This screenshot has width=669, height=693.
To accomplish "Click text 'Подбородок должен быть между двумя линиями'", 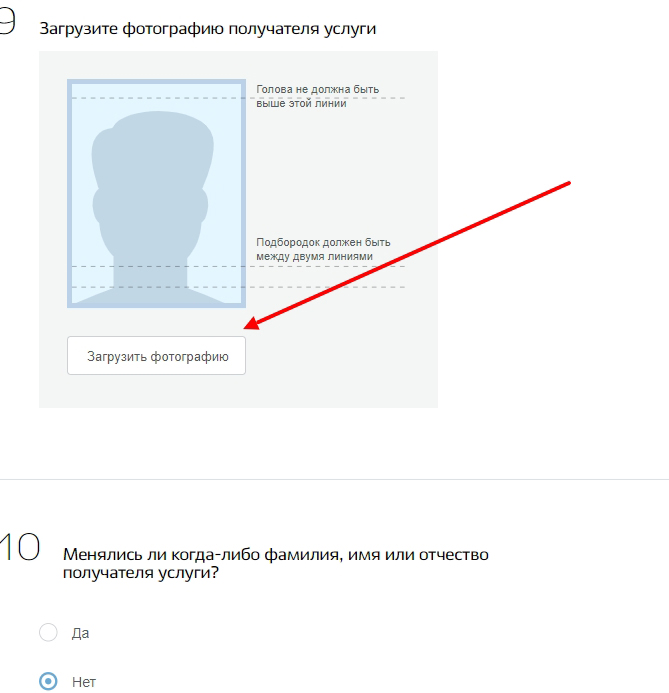I will click(323, 249).
